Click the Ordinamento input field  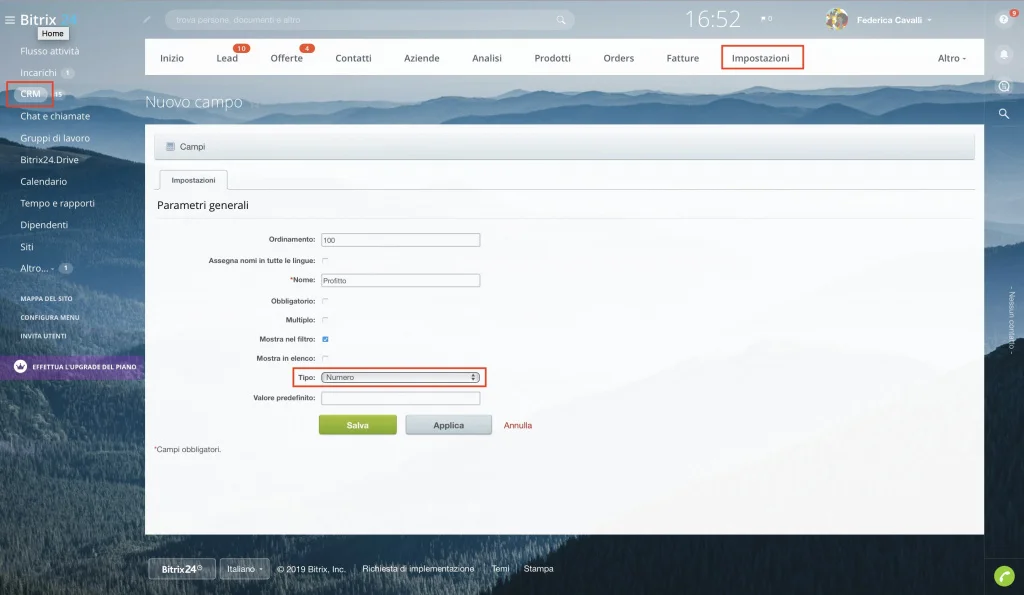tap(400, 240)
